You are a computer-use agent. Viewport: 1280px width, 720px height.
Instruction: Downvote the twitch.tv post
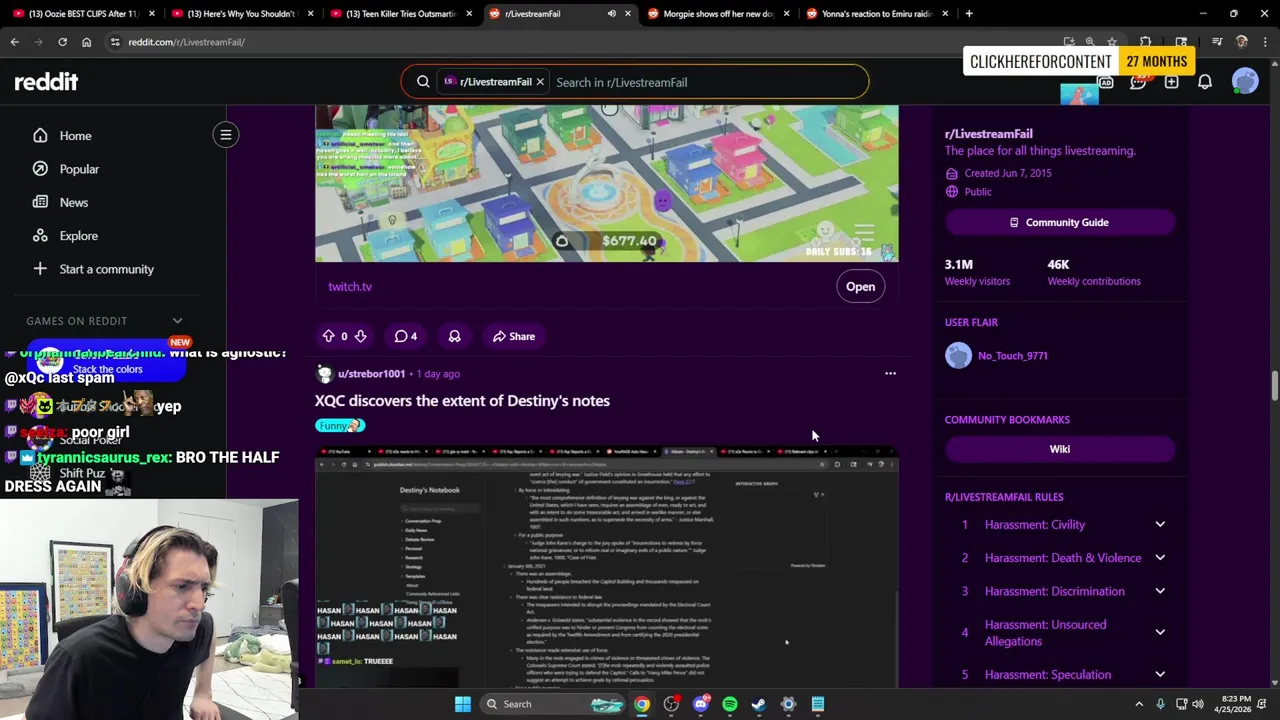point(360,336)
